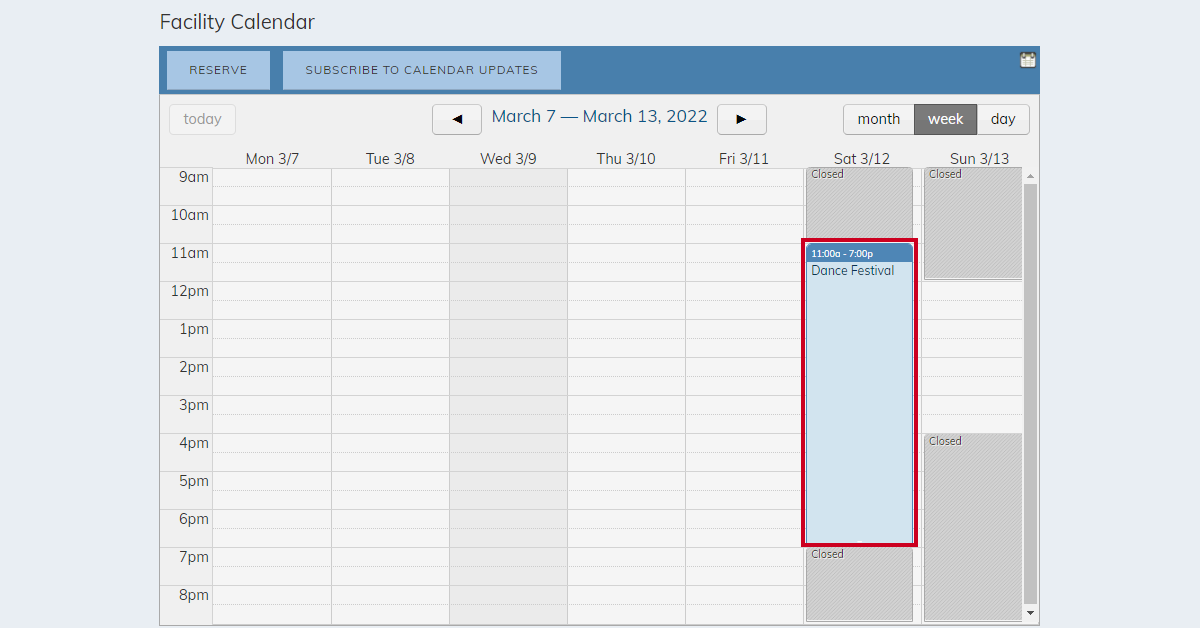Screen dimensions: 1200x628
Task: Click the 9am time label
Action: point(194,177)
